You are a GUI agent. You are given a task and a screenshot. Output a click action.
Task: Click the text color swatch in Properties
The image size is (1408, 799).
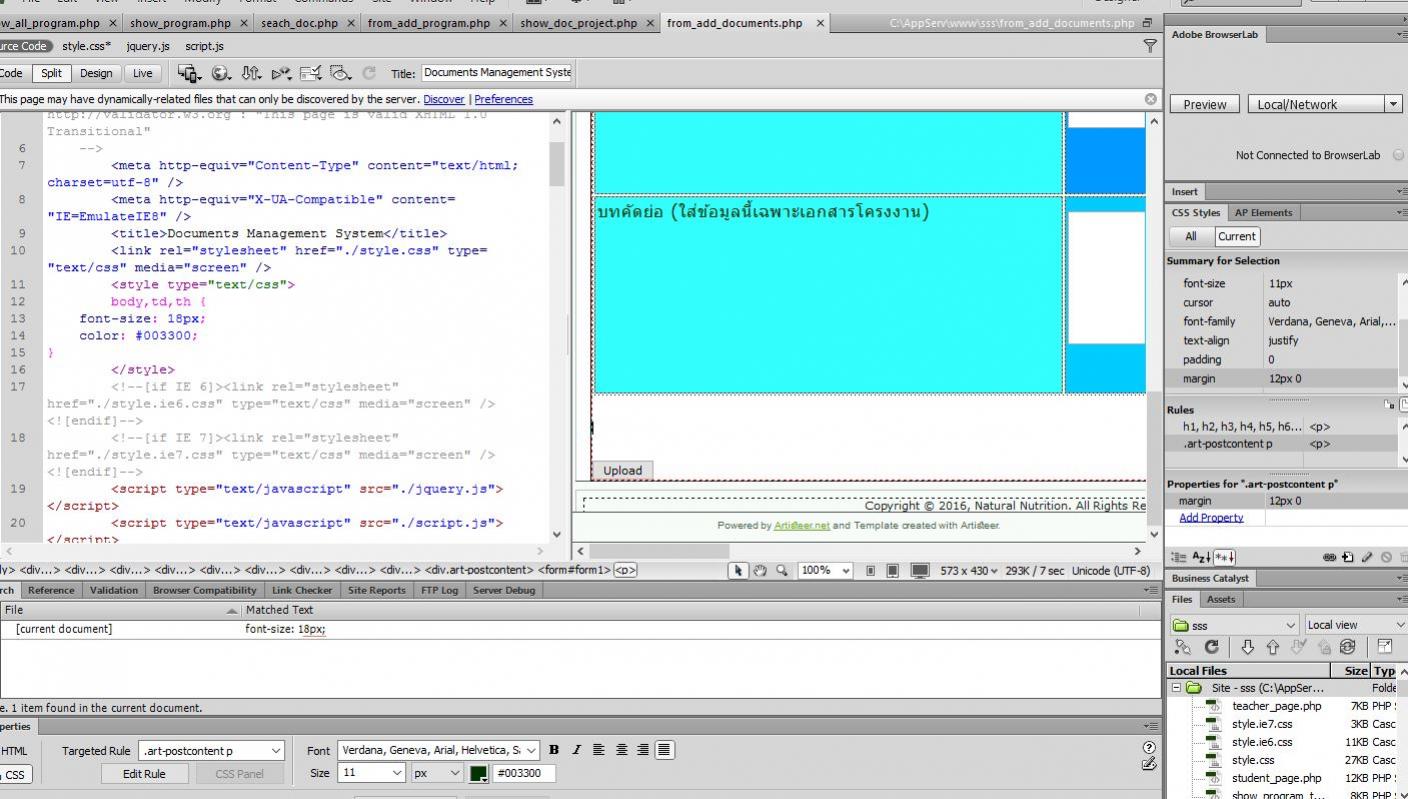(479, 773)
